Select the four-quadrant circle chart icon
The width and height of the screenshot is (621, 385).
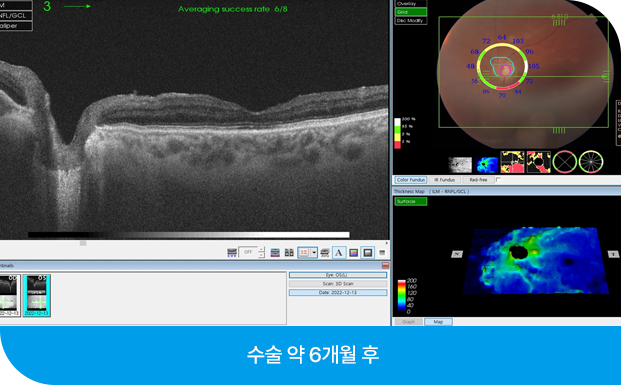(564, 162)
